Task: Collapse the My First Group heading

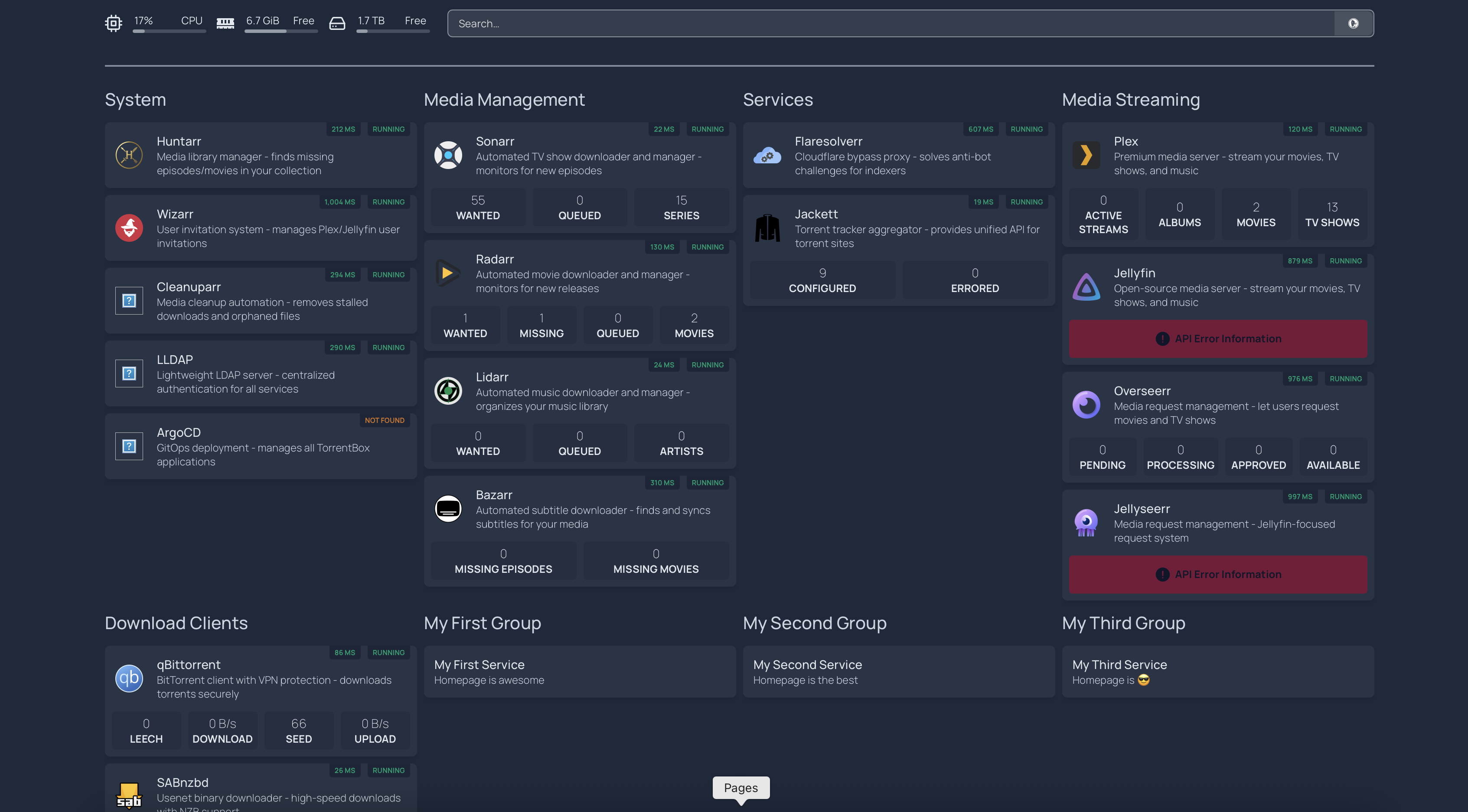Action: [x=483, y=623]
